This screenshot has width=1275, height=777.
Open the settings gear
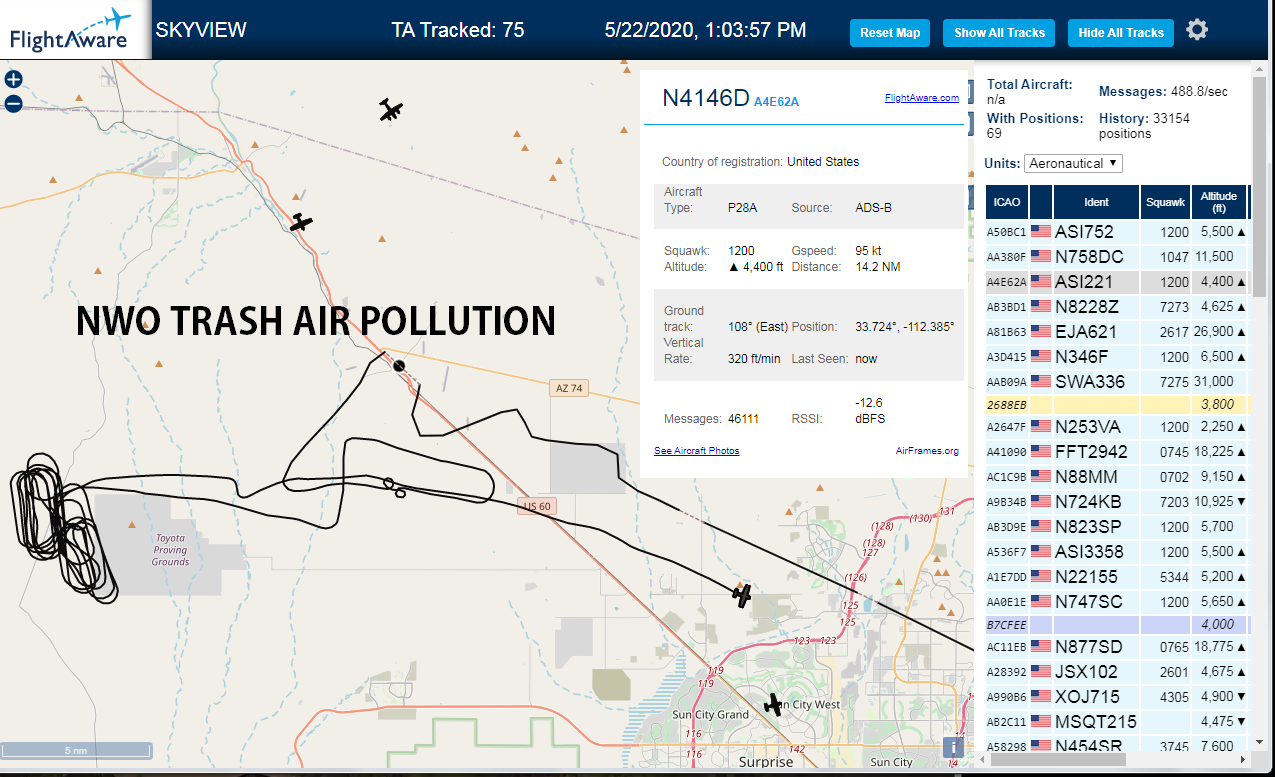pos(1197,30)
